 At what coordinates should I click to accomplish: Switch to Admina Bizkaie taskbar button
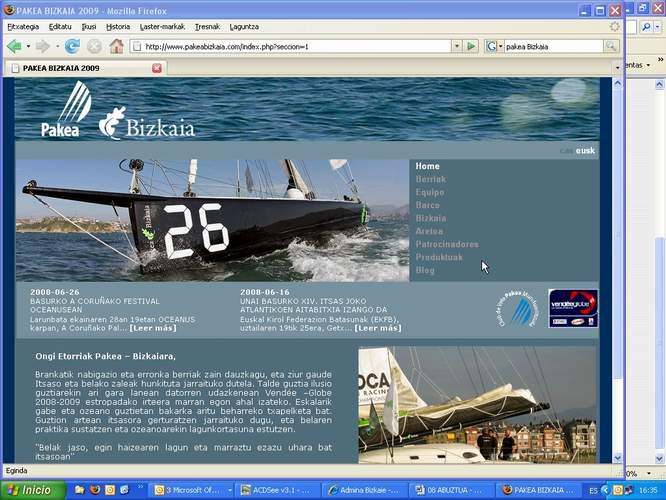[365, 490]
